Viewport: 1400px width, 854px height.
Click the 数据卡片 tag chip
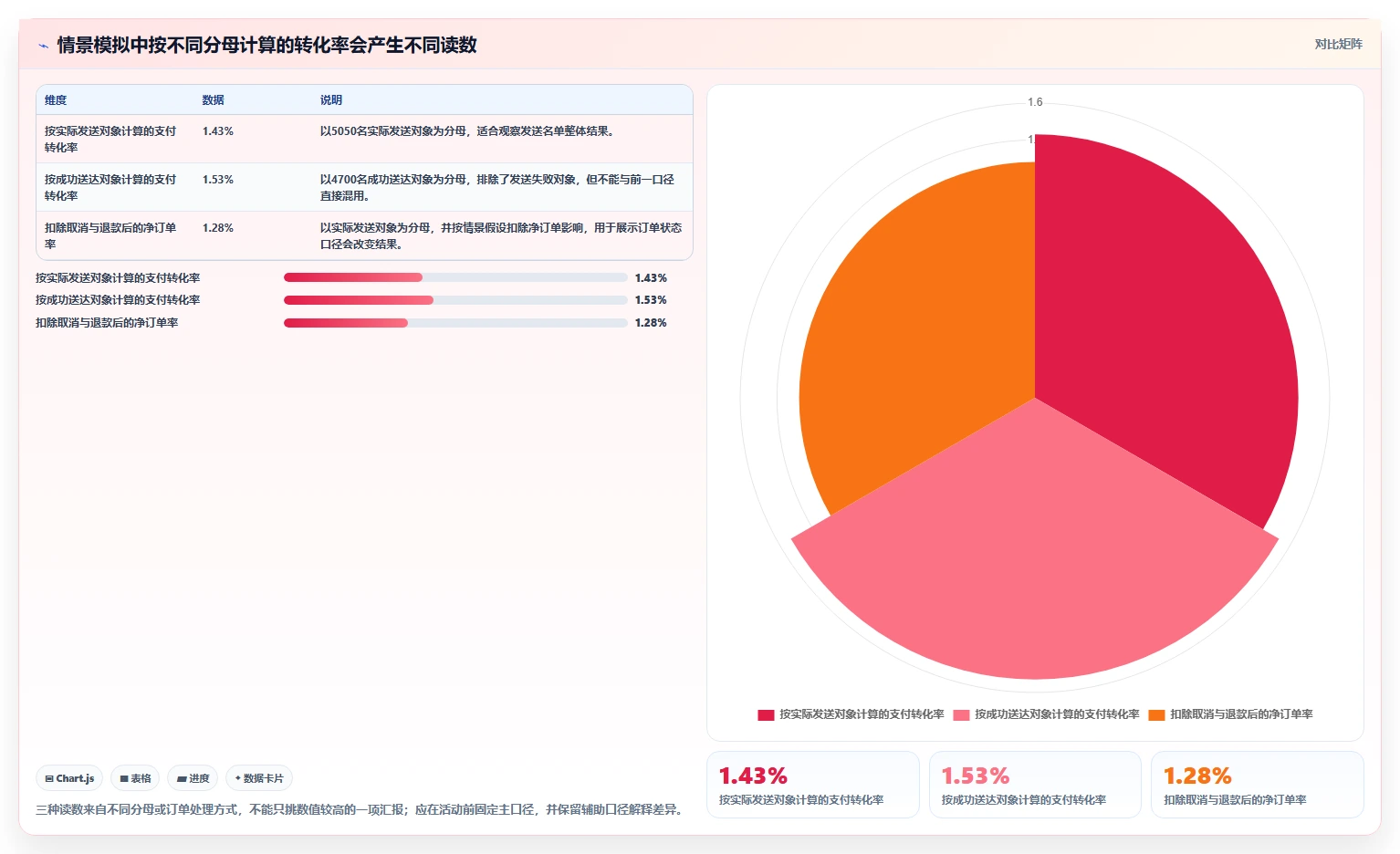259,778
